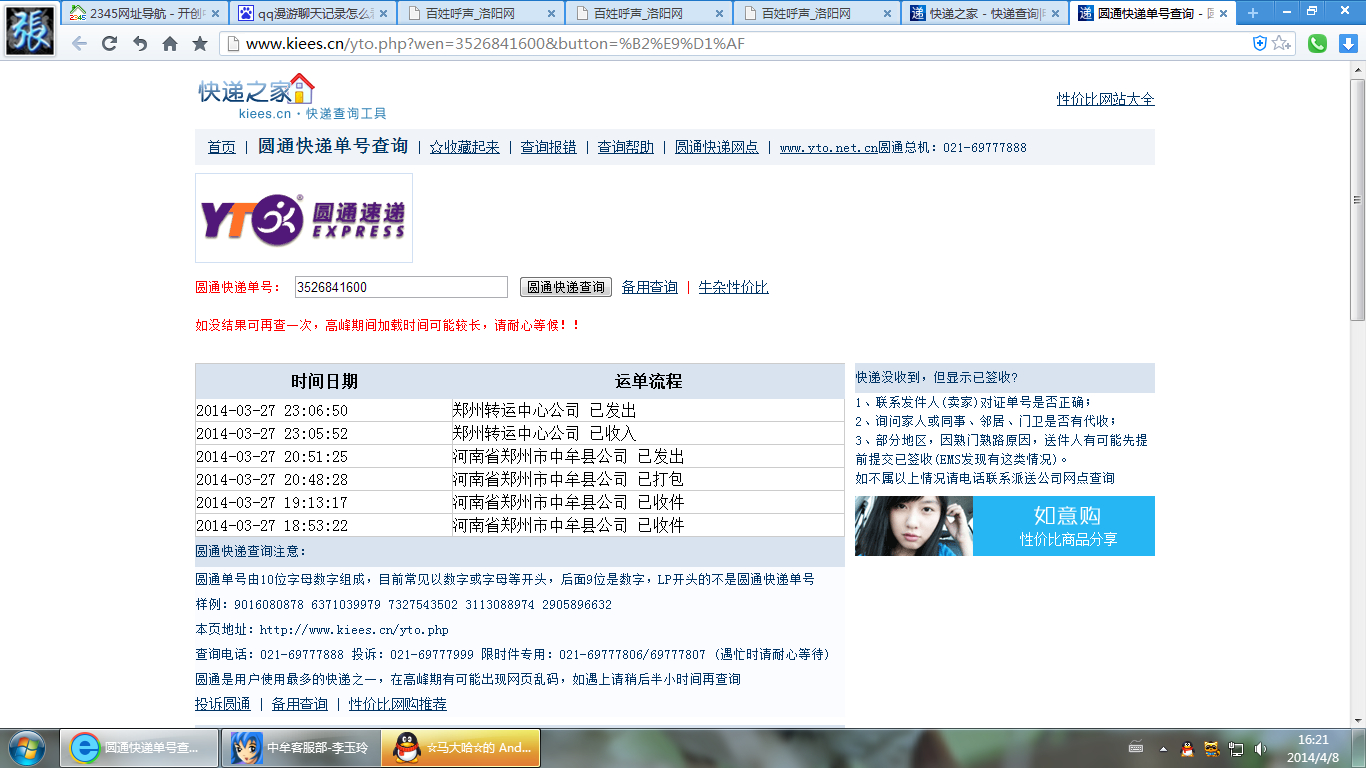The width and height of the screenshot is (1366, 768).
Task: Click the green phone icon
Action: click(x=1318, y=44)
